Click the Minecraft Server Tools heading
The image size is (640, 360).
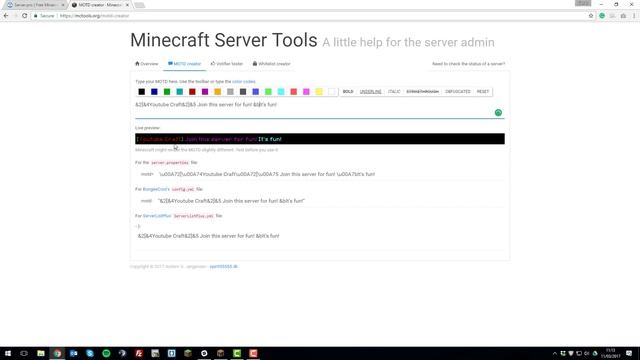click(x=224, y=40)
